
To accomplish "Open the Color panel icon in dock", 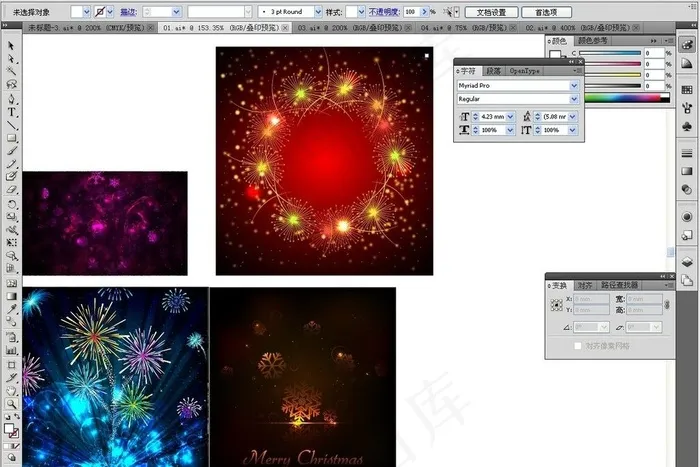I will tap(687, 45).
